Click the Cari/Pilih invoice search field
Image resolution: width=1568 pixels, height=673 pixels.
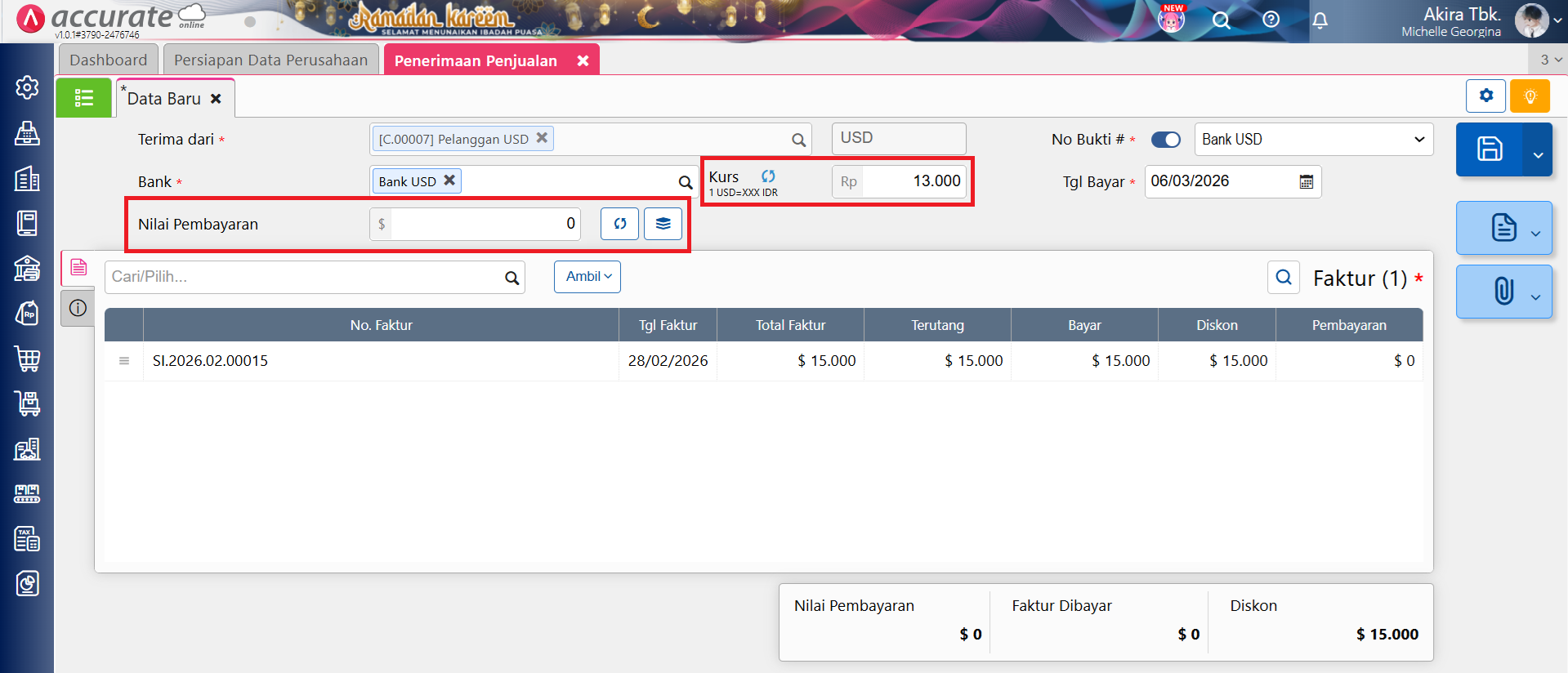[302, 277]
